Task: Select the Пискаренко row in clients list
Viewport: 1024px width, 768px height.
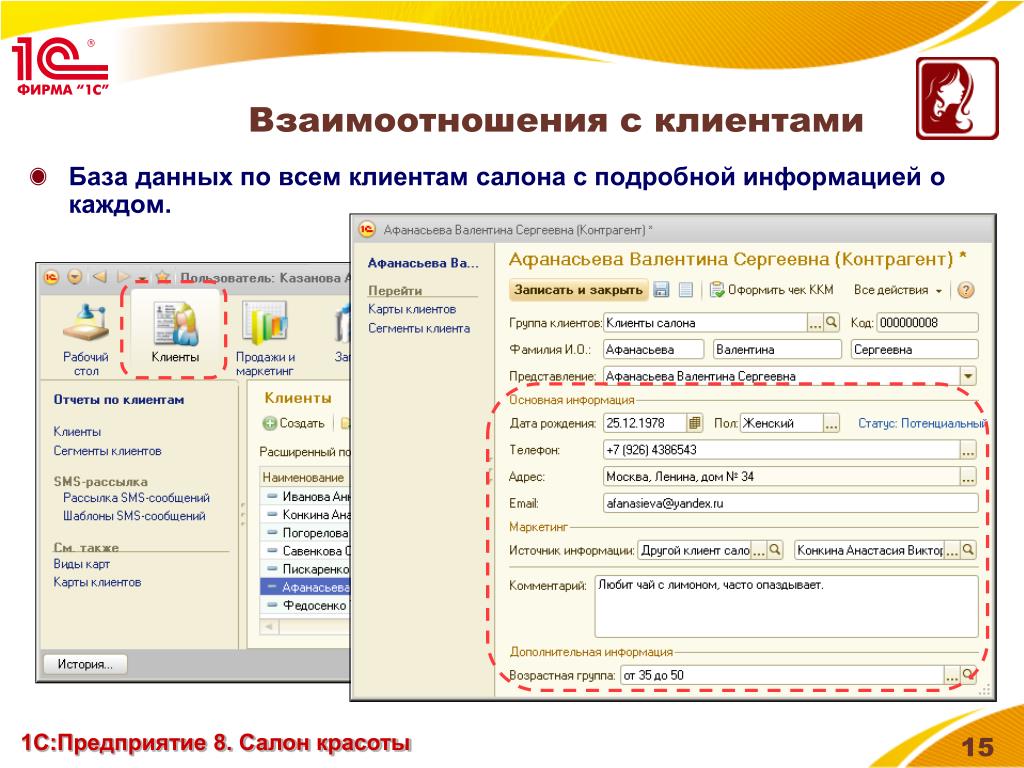Action: (306, 569)
